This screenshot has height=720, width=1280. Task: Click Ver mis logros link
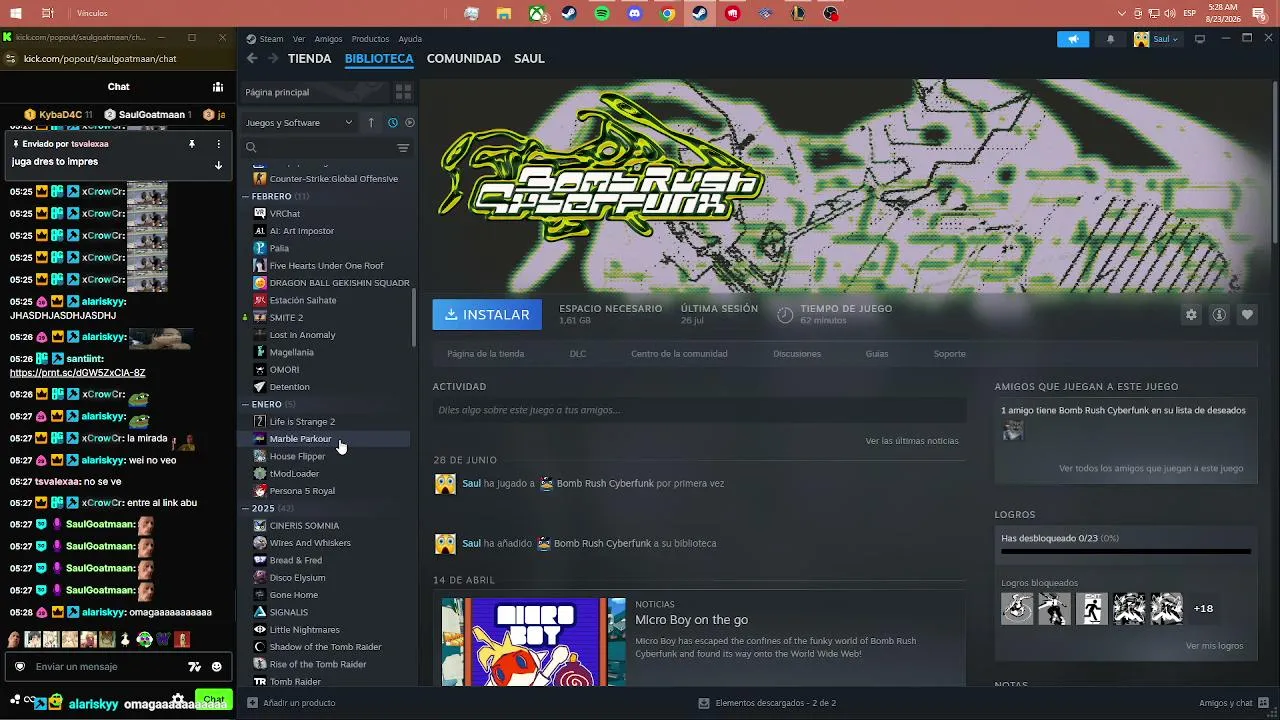point(1214,646)
